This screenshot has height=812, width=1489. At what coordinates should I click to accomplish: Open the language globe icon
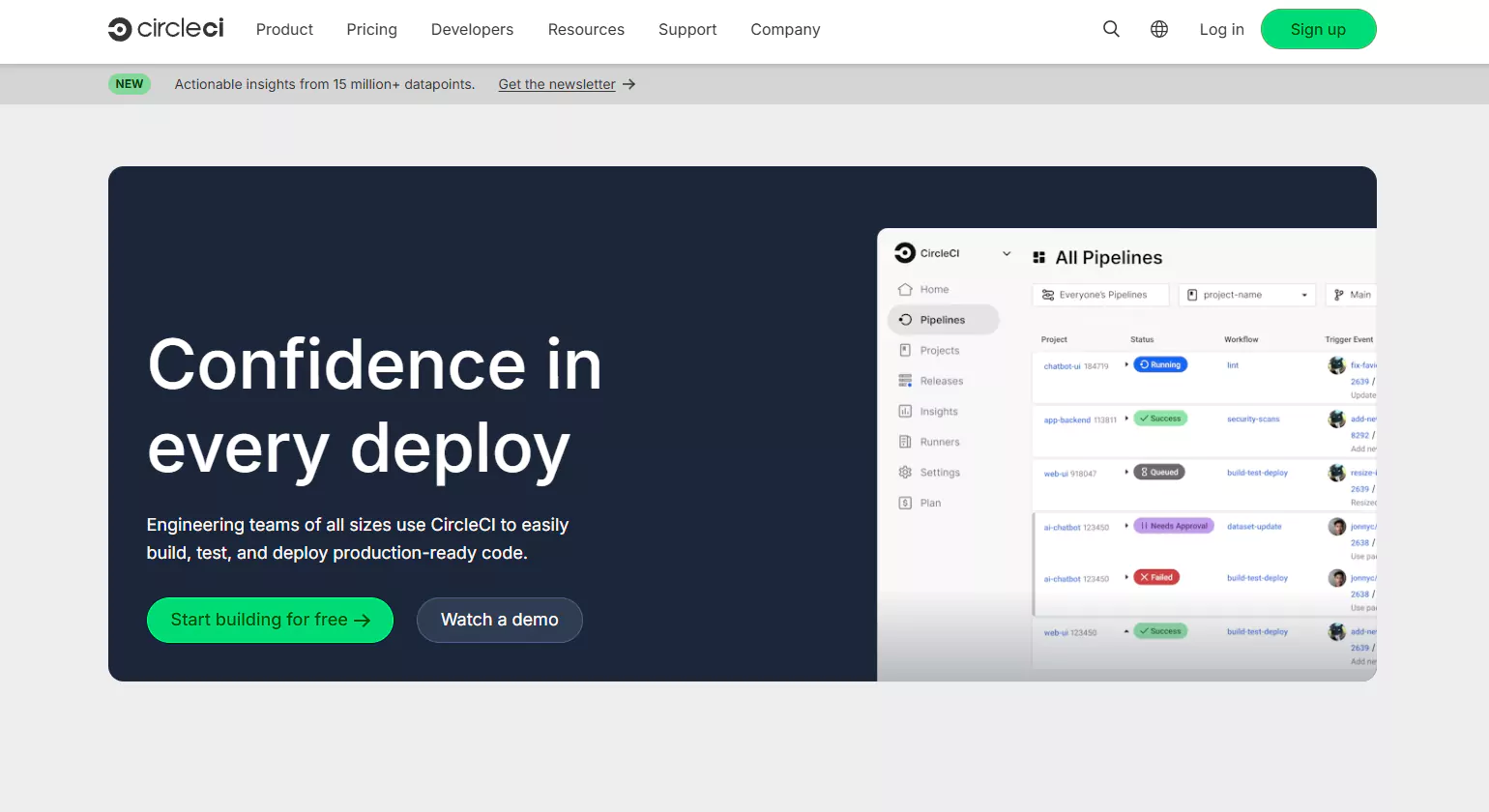pyautogui.click(x=1158, y=29)
